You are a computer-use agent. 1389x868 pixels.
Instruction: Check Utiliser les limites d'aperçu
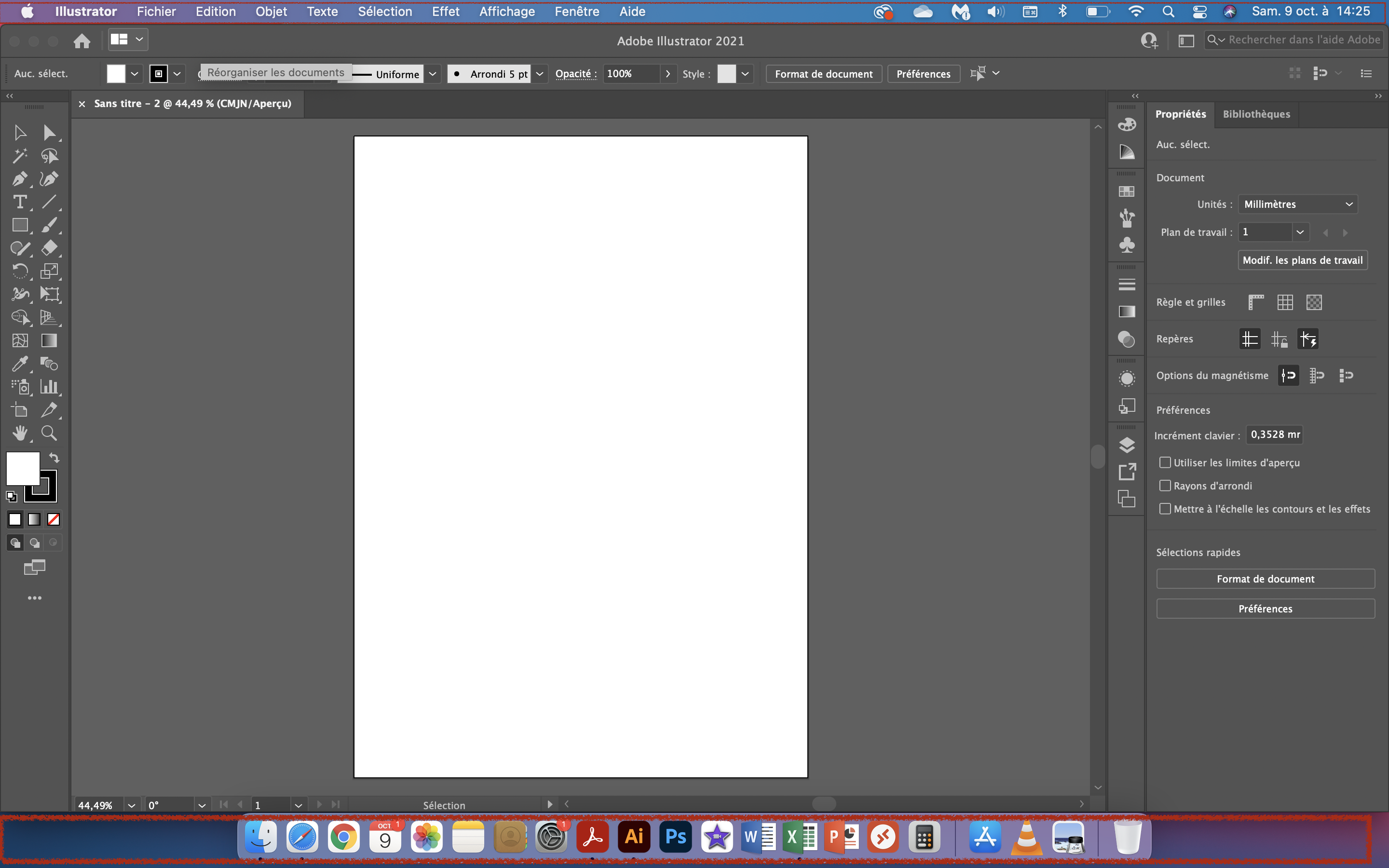[x=1165, y=462]
